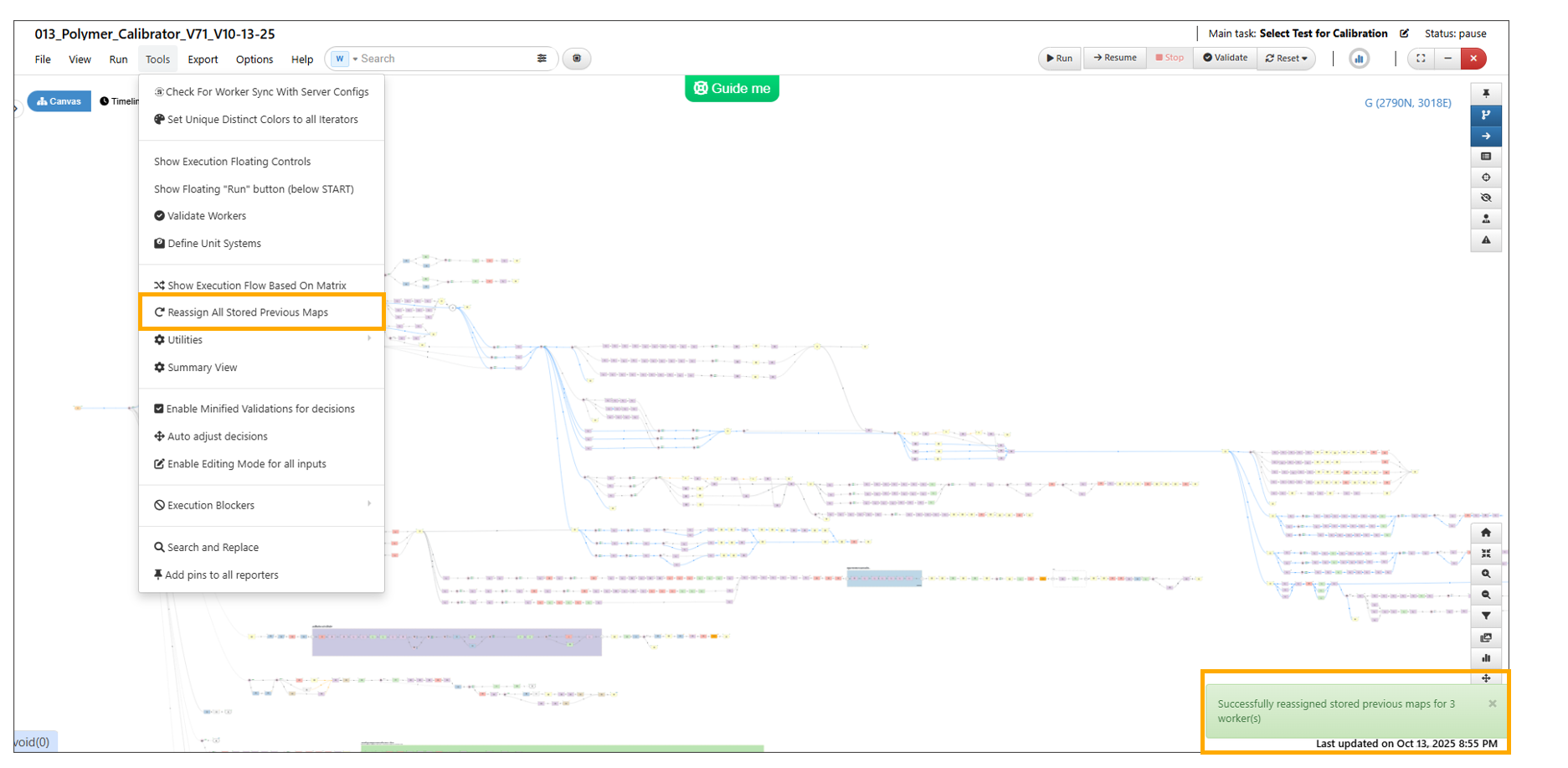Select Reassign All Stored Previous Maps
The image size is (1568, 768).
click(x=248, y=312)
